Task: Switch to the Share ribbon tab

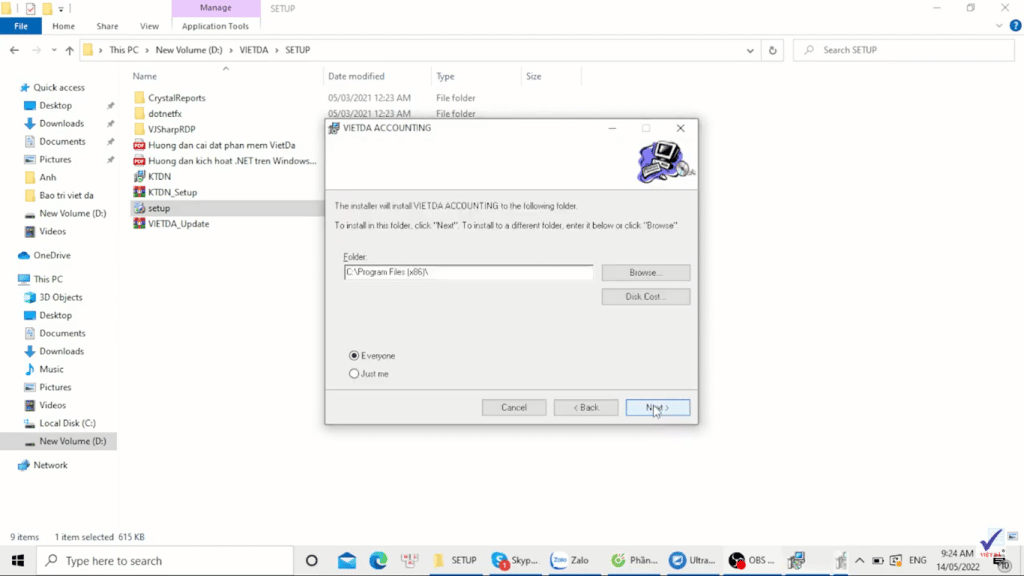Action: 107,26
